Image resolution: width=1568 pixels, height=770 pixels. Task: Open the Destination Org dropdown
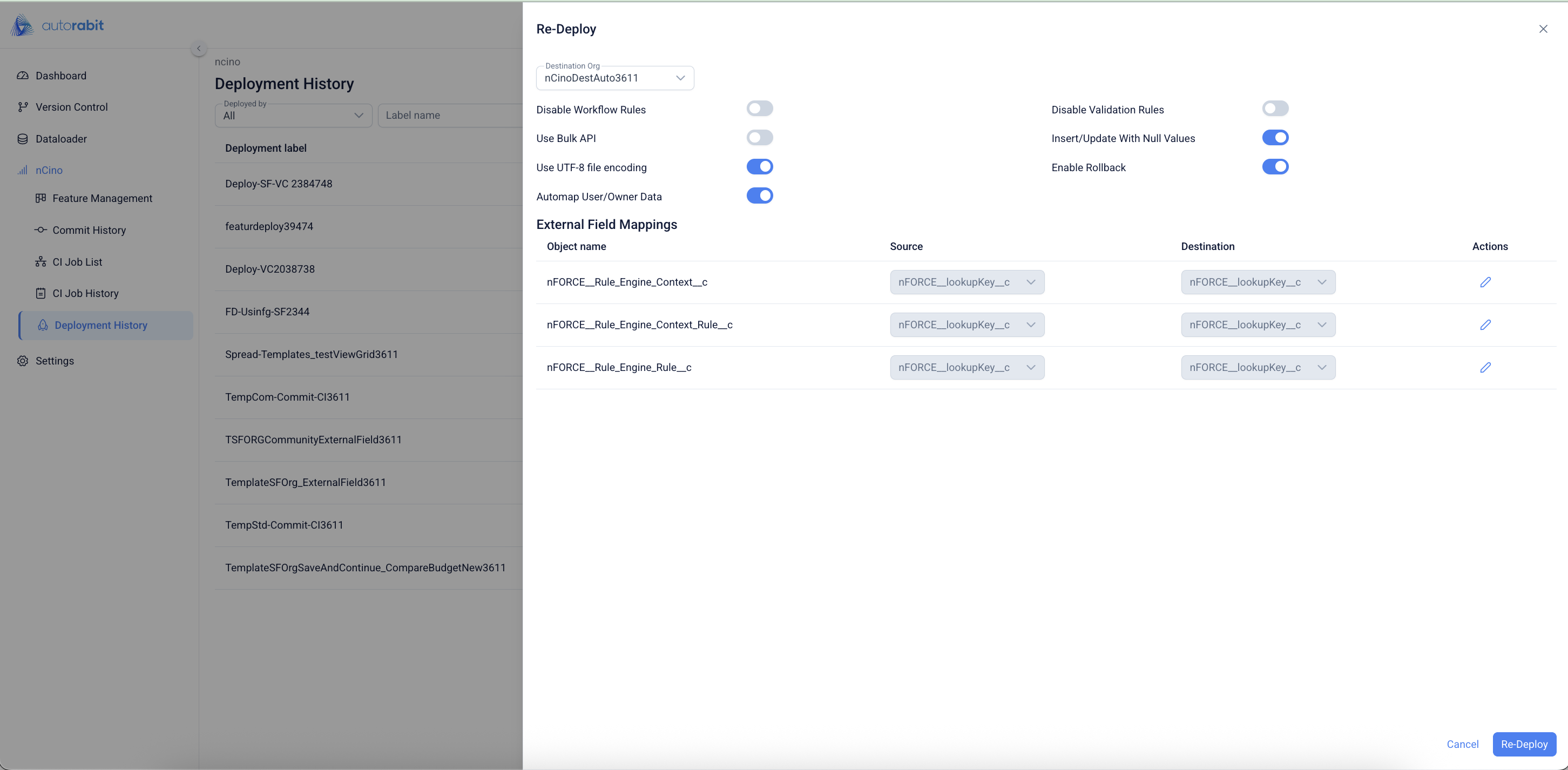pyautogui.click(x=615, y=78)
